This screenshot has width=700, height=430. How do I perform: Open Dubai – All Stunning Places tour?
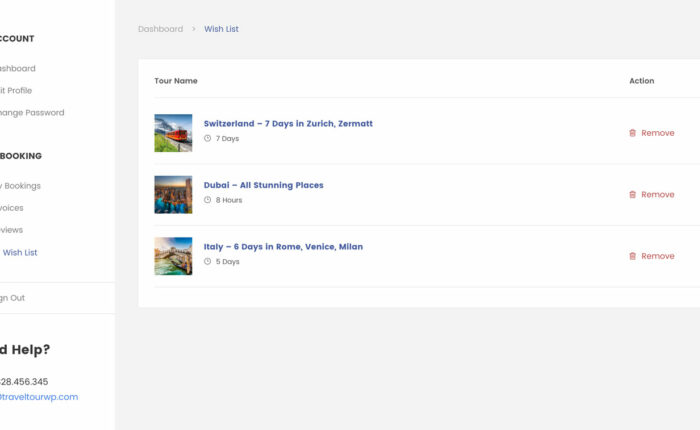coord(263,185)
